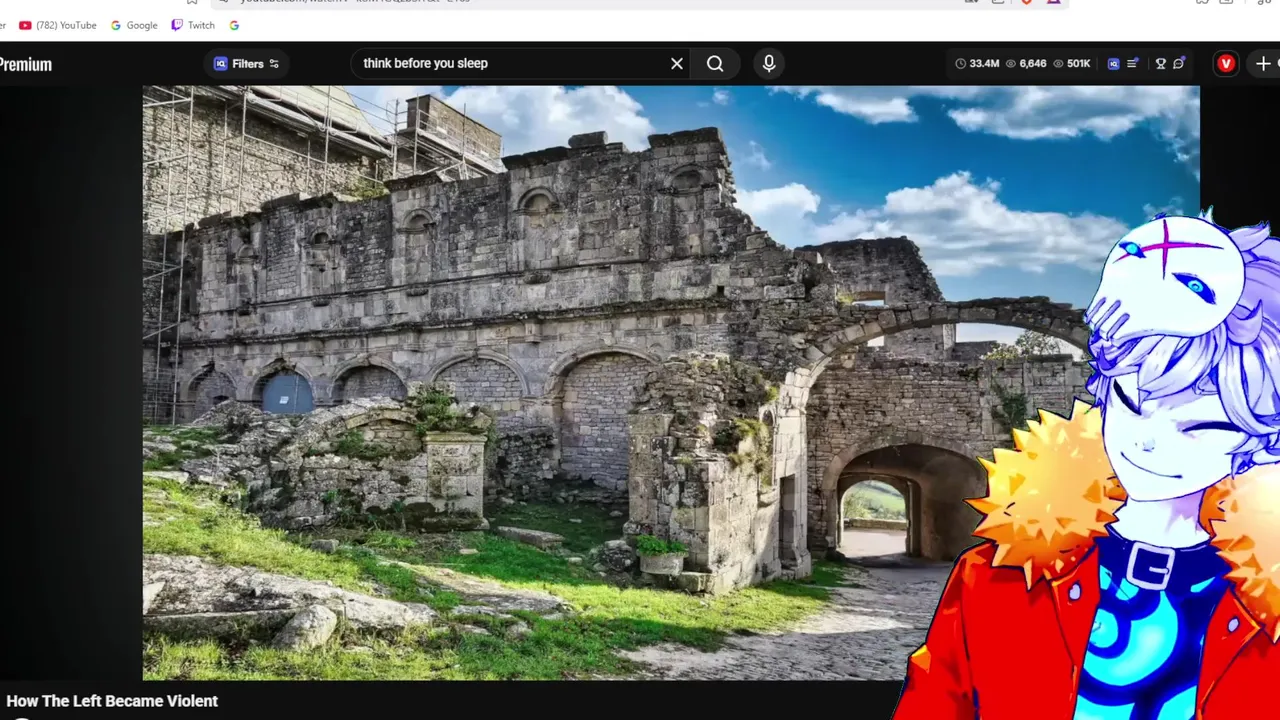Select the video title 'How The Left Became Violent'

tap(112, 701)
